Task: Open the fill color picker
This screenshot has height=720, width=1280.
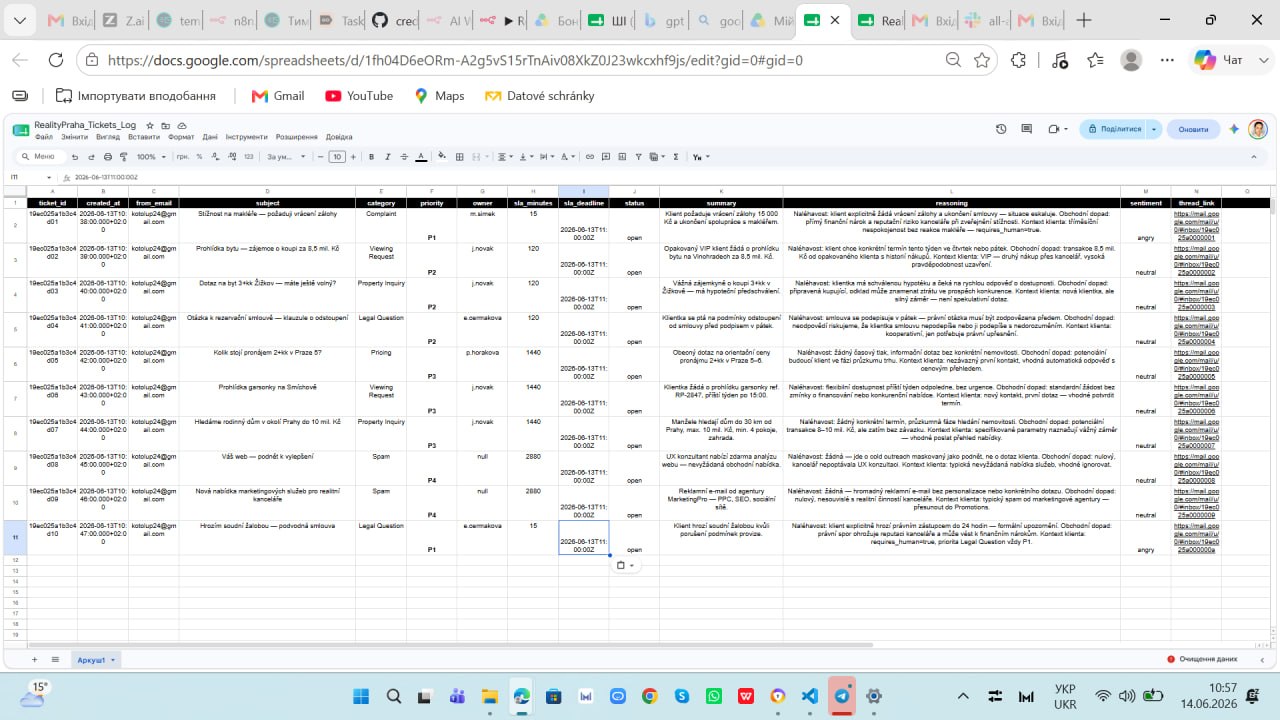Action: click(x=443, y=157)
